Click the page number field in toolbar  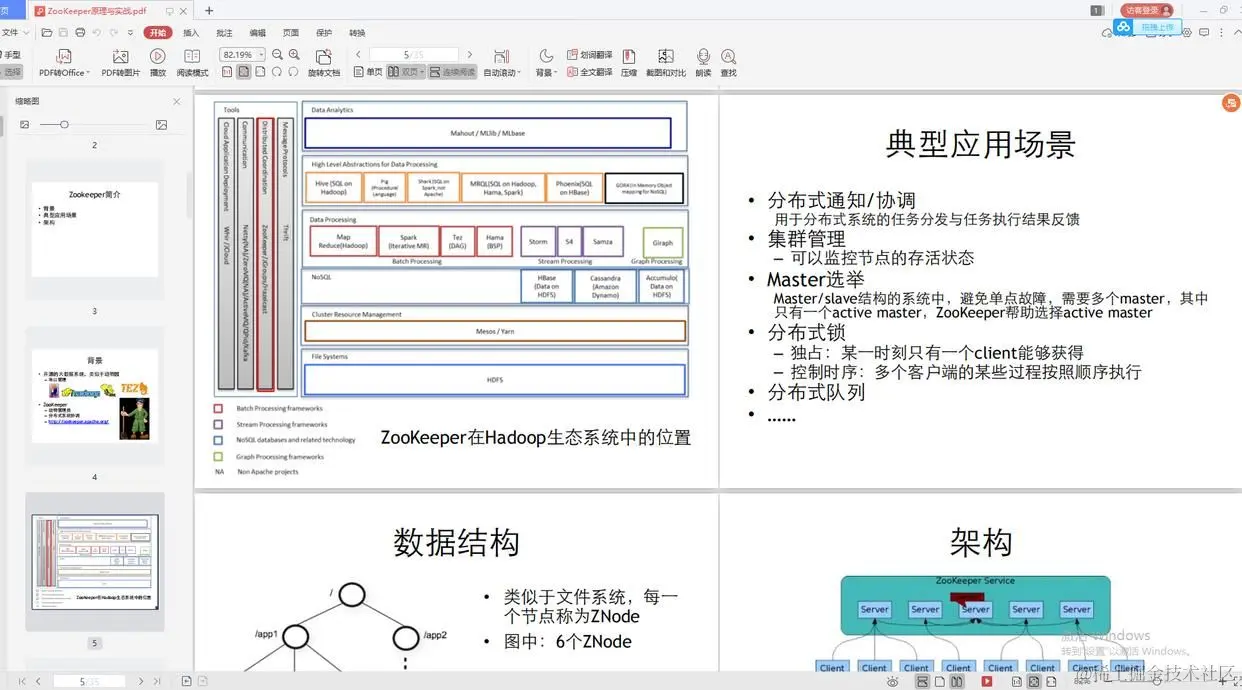(x=413, y=55)
